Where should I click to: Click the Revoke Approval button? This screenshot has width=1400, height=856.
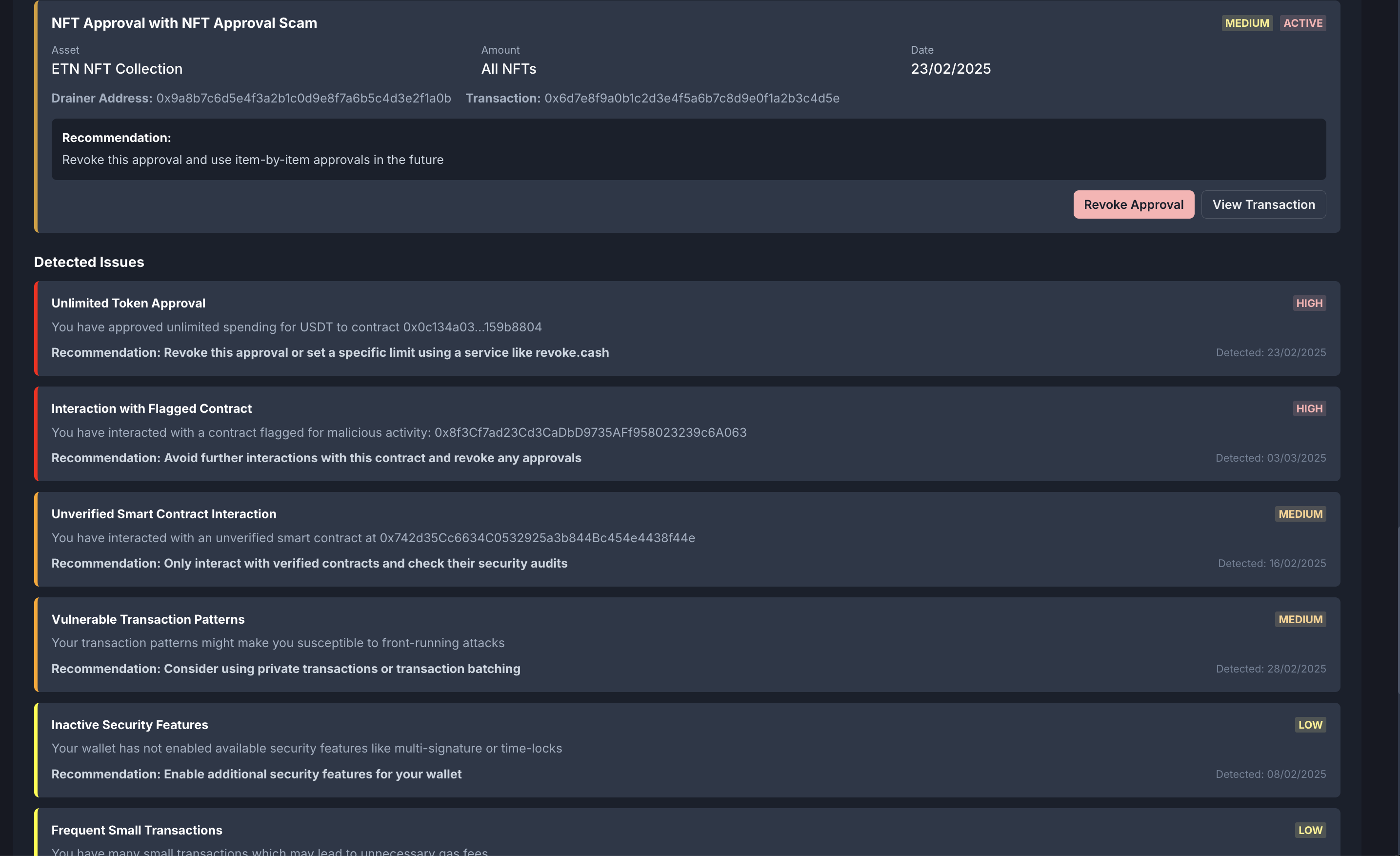[1133, 204]
